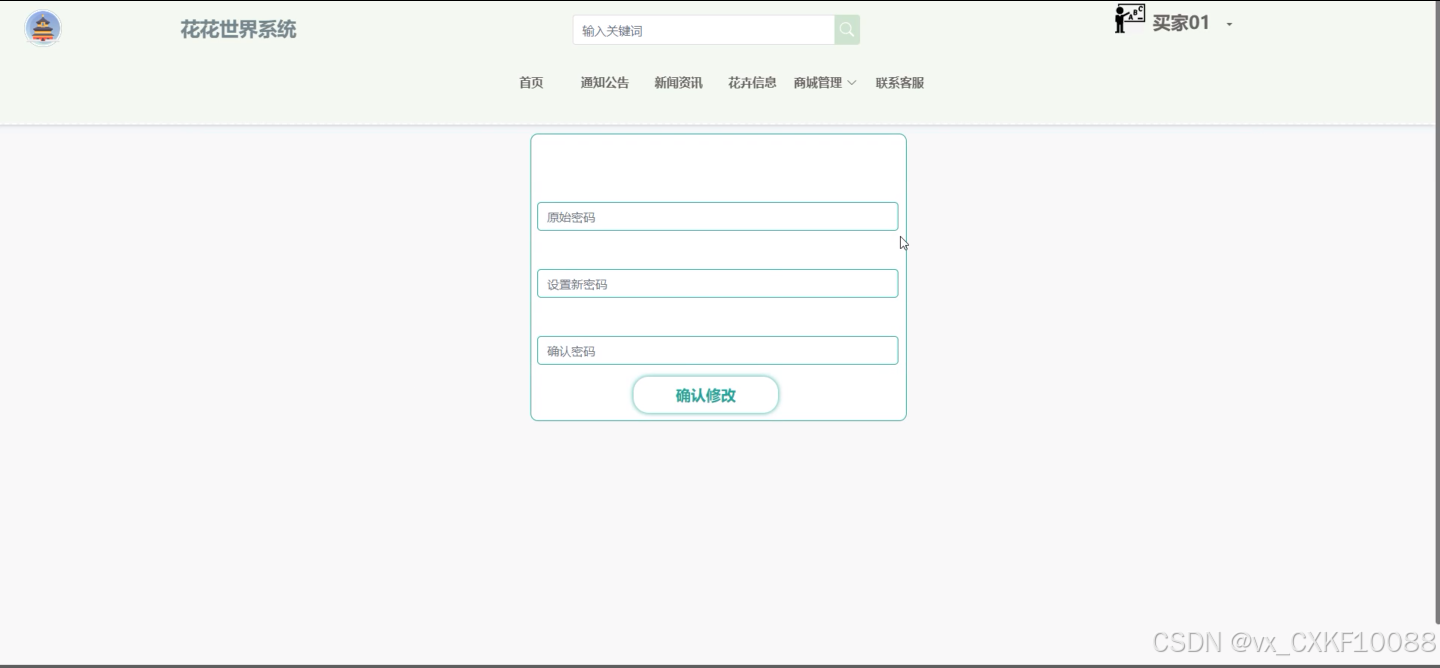Focus the 输入关键词 search field
The width and height of the screenshot is (1440, 668).
pyautogui.click(x=704, y=30)
